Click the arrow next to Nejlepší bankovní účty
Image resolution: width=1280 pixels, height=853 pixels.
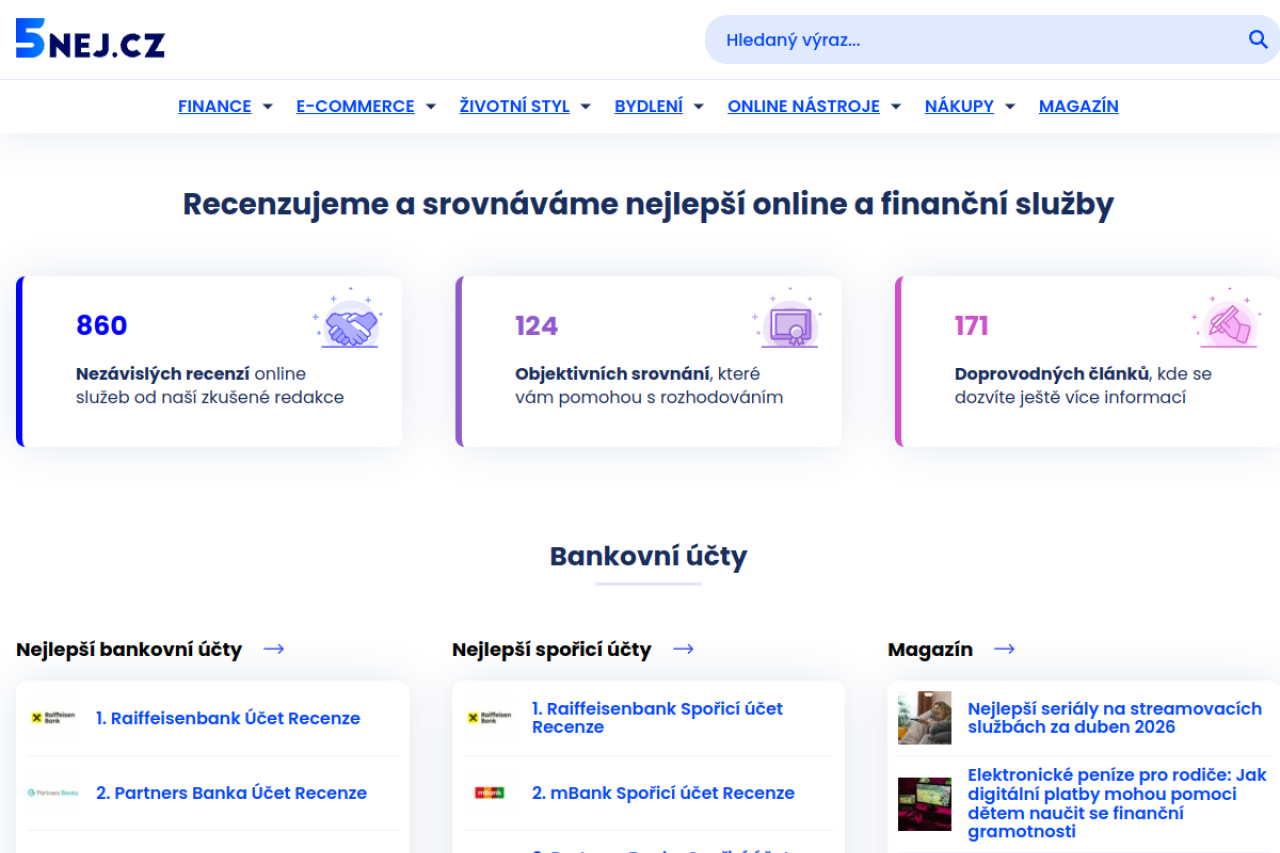274,649
